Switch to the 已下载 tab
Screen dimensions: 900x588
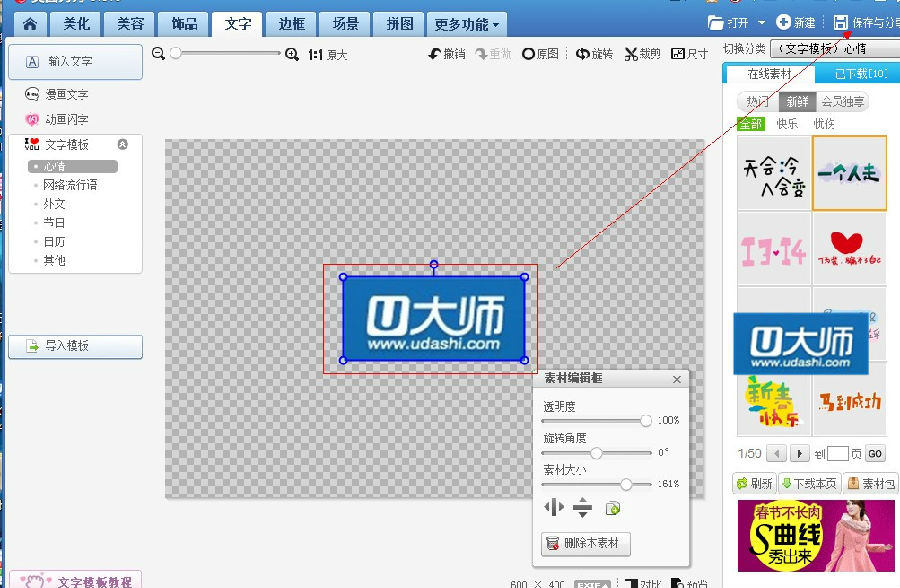(859, 74)
